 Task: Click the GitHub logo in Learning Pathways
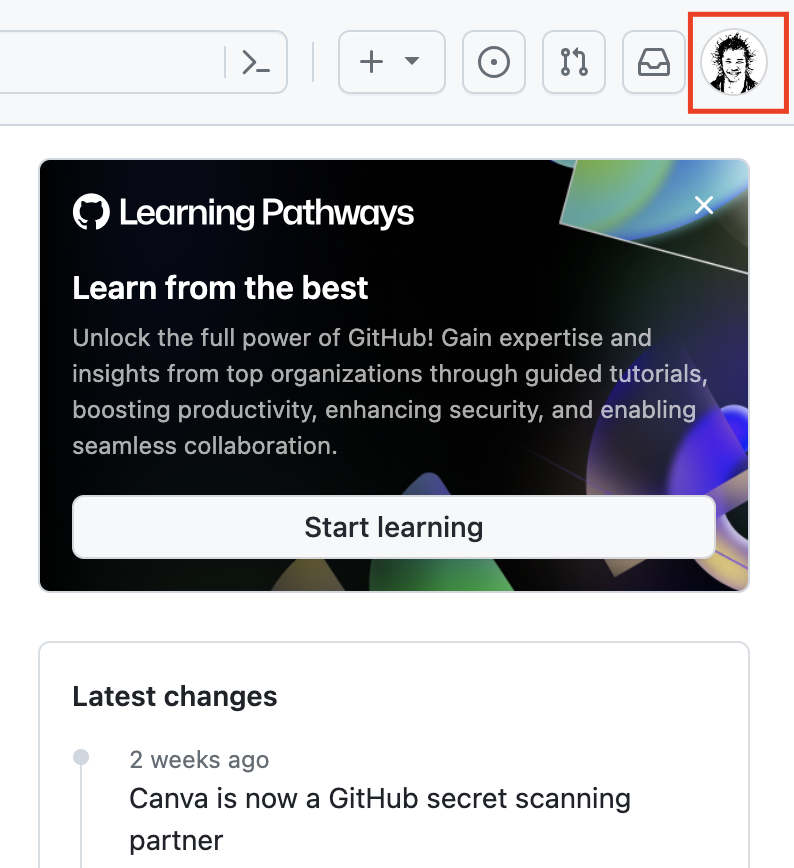point(91,211)
